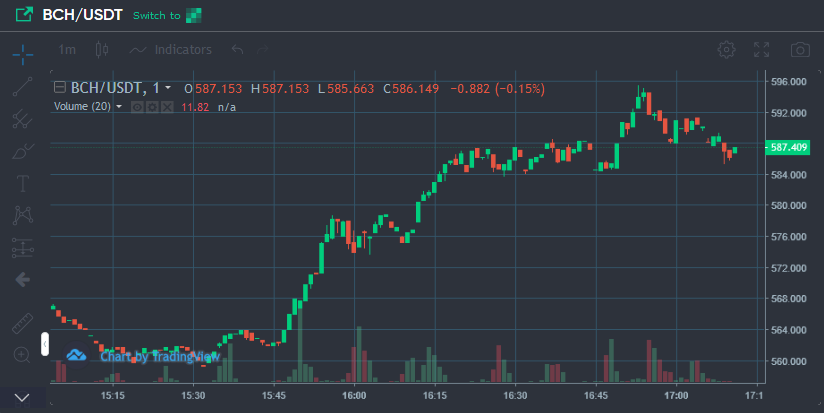The height and width of the screenshot is (413, 824).
Task: Click the 16:00 time axis label
Action: coord(354,395)
